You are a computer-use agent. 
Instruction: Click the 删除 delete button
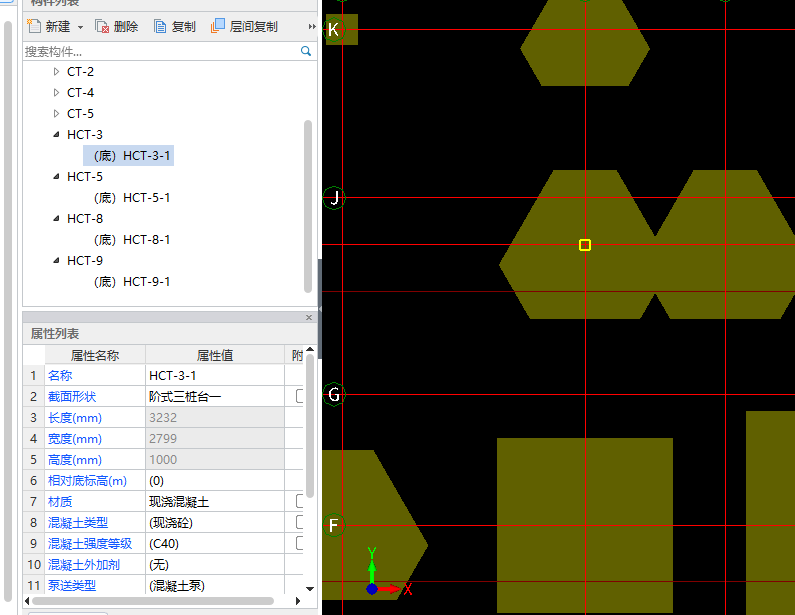[x=117, y=26]
